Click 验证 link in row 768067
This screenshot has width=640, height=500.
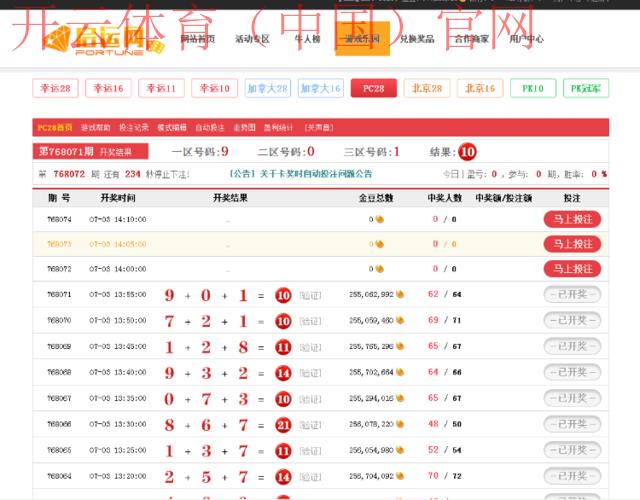coord(310,399)
